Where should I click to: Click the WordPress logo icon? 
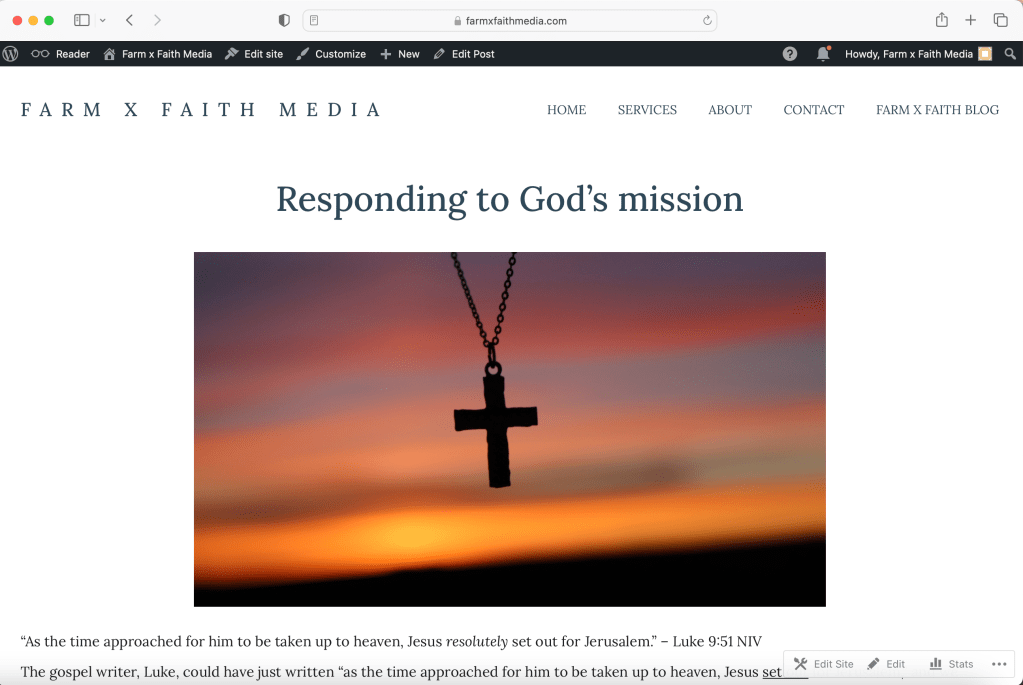click(x=11, y=54)
